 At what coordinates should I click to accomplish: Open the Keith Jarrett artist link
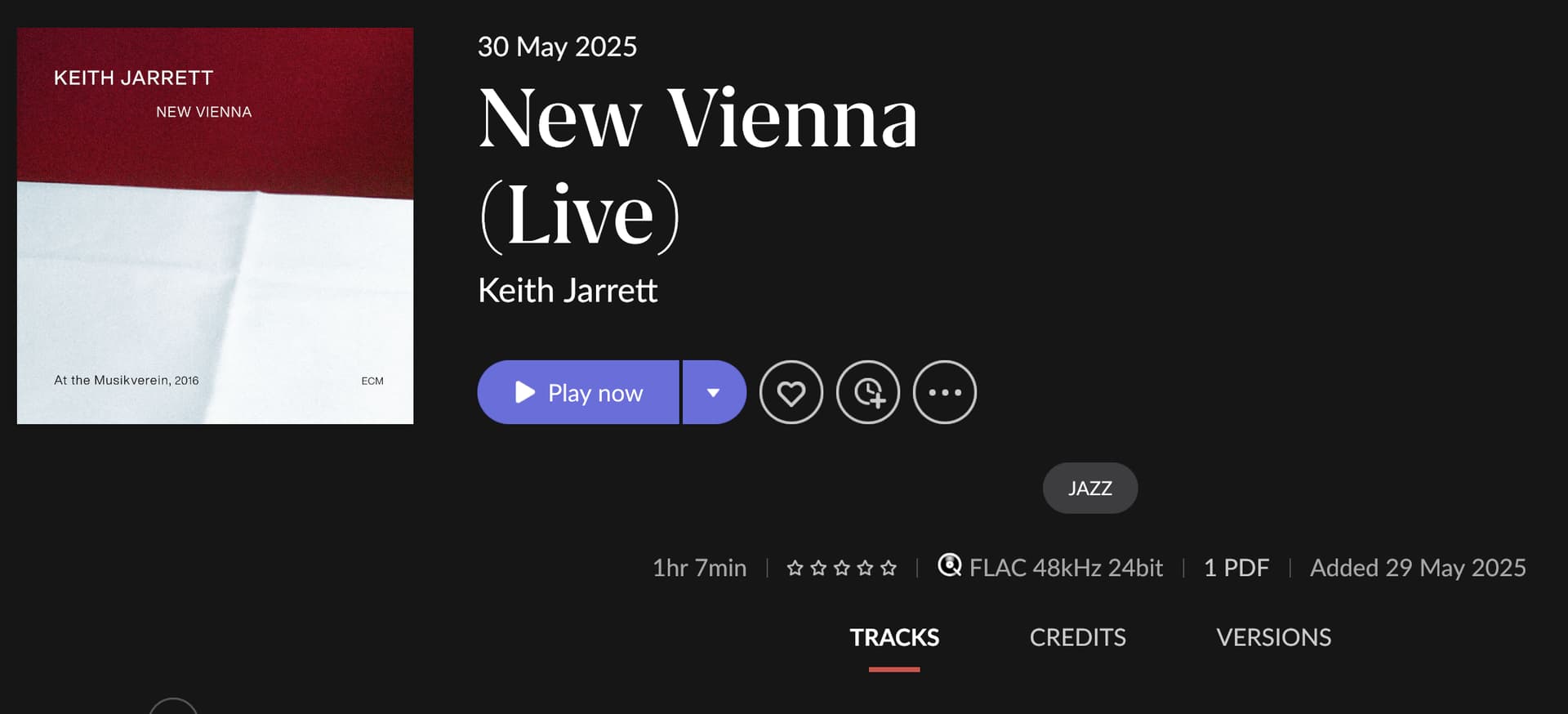(x=568, y=291)
